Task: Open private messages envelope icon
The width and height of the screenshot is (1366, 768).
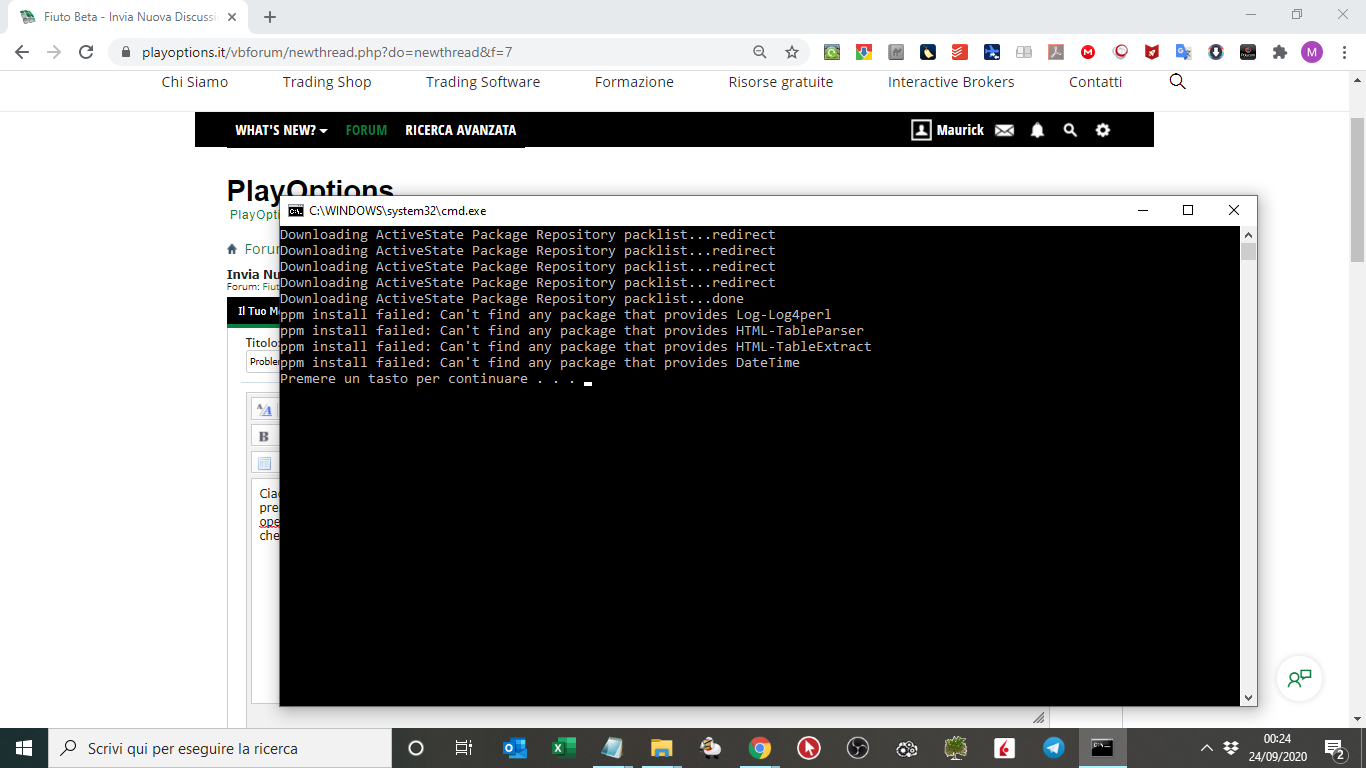Action: [x=1005, y=130]
